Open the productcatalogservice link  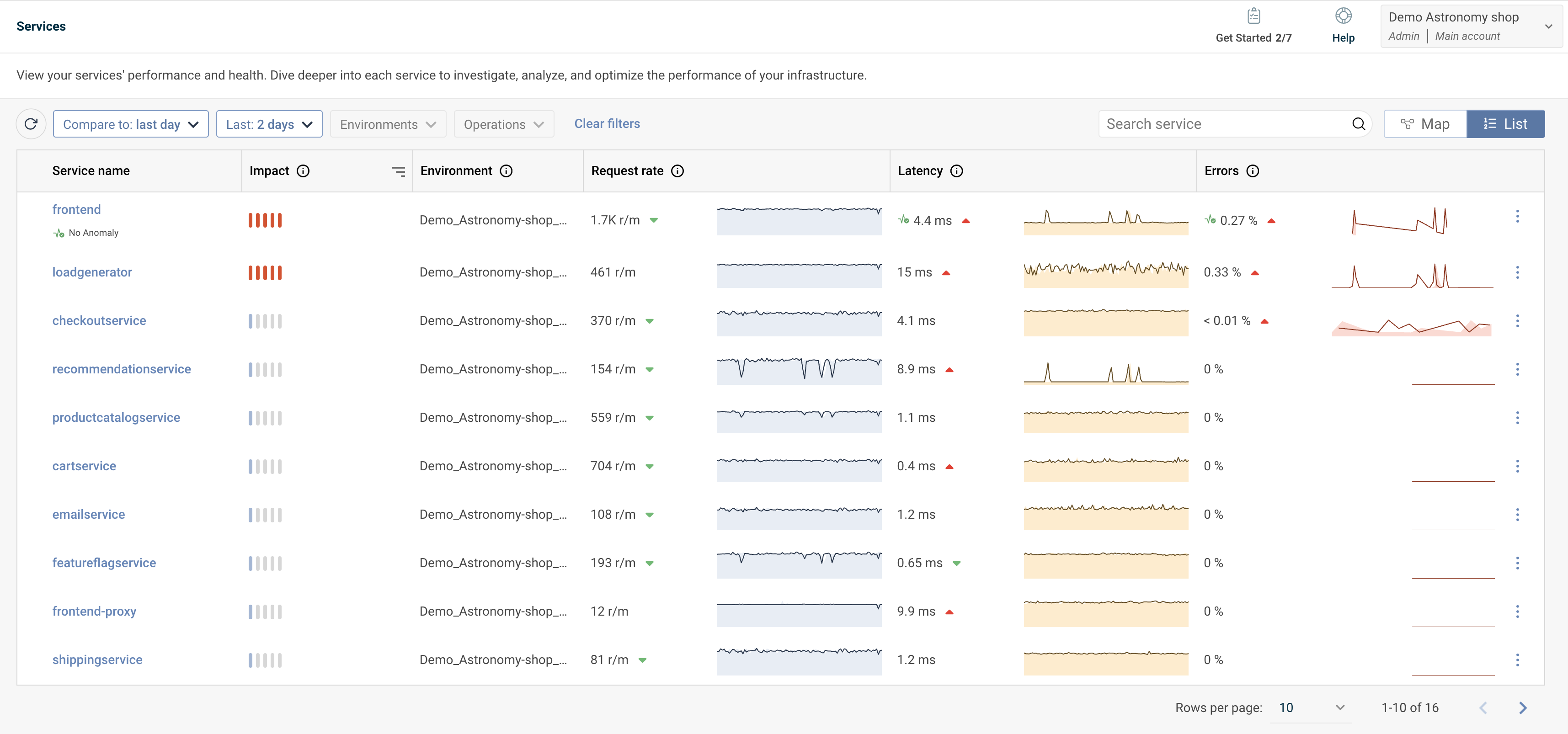[116, 418]
